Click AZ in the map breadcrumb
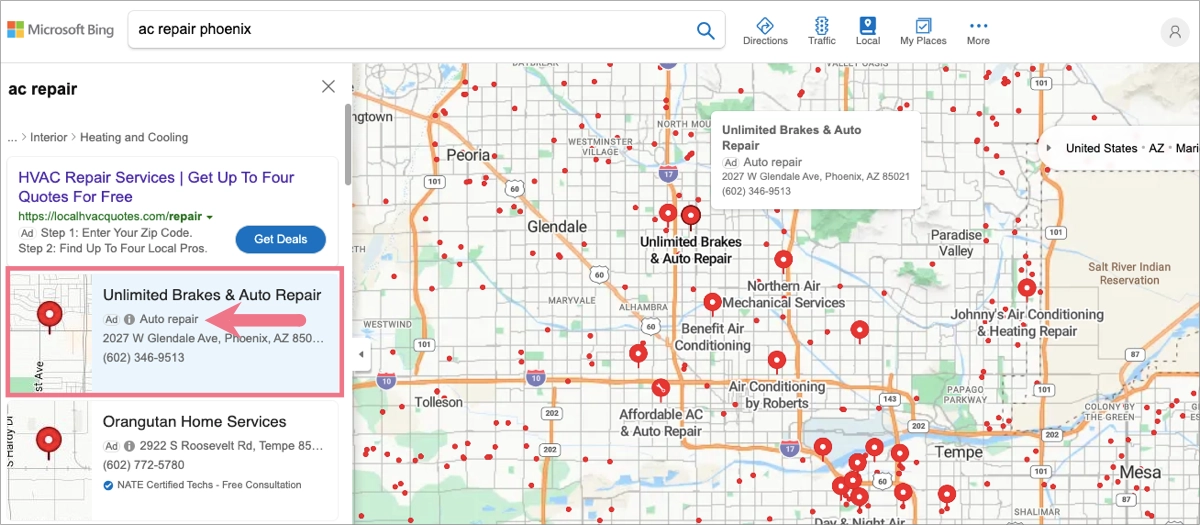This screenshot has height=525, width=1200. [1156, 148]
